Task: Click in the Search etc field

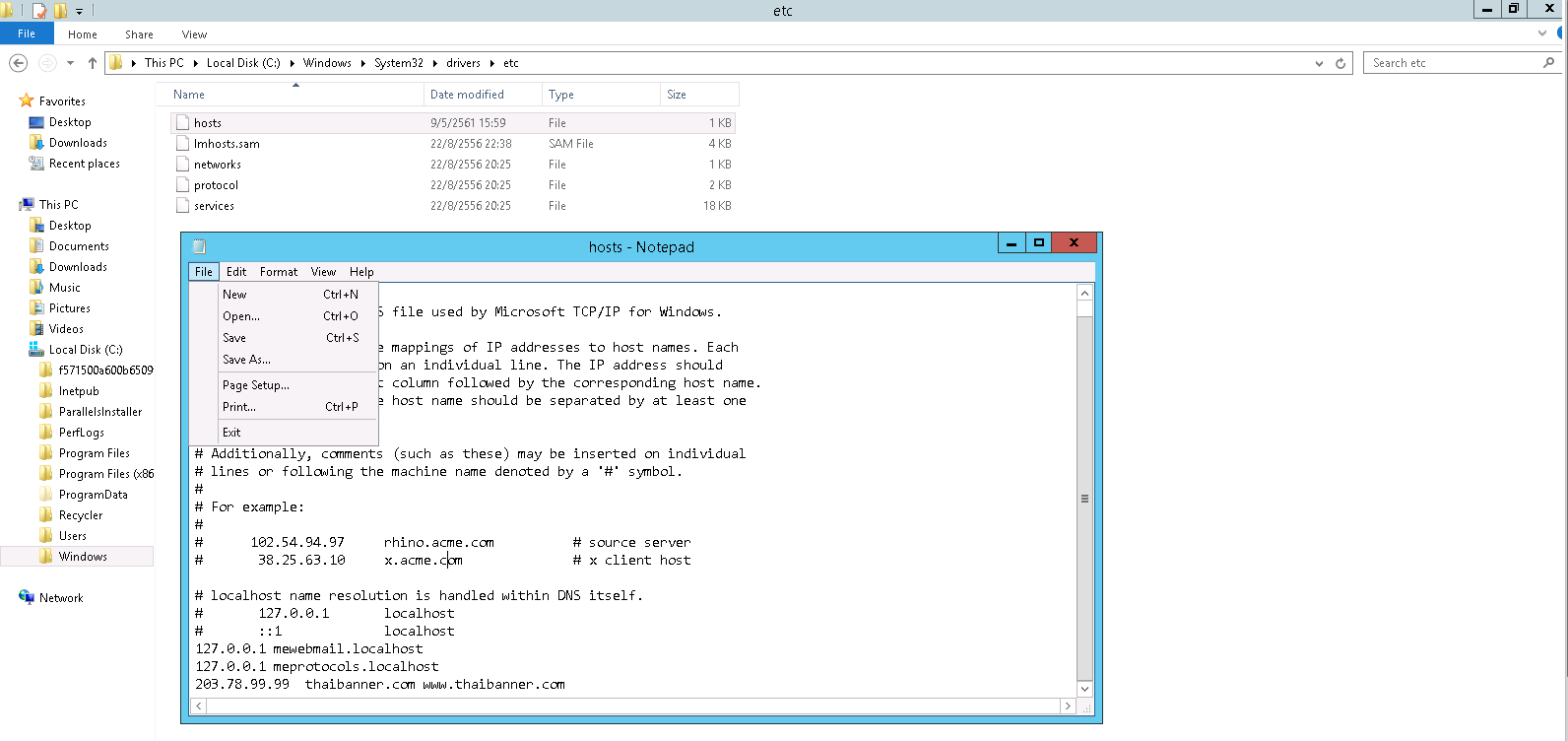Action: click(1453, 63)
